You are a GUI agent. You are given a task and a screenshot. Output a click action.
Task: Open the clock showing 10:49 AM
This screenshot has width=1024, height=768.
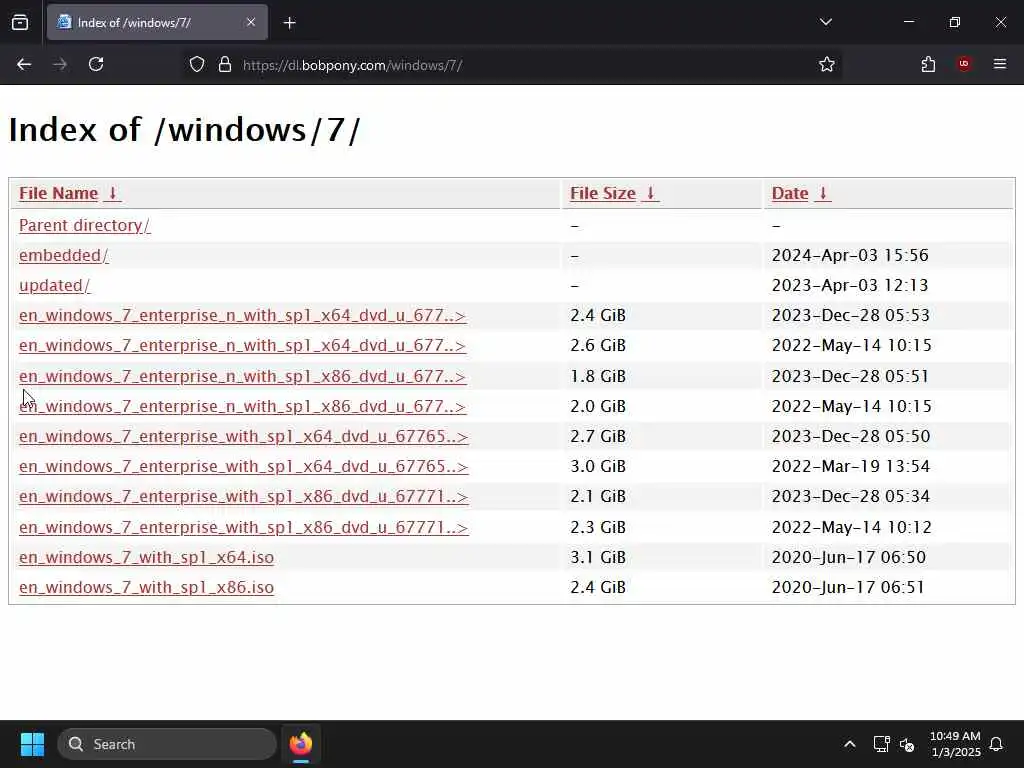pos(955,744)
